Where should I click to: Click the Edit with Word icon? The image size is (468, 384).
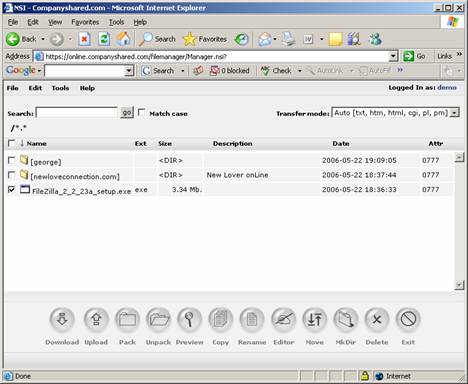click(308, 39)
